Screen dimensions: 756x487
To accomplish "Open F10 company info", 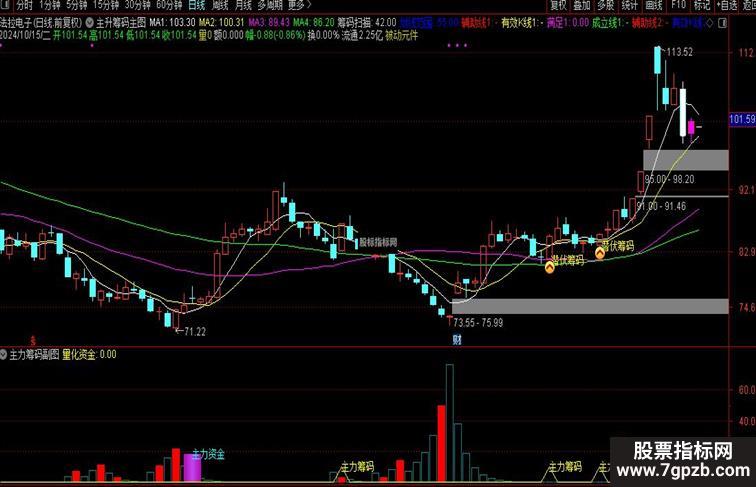I will 678,5.
